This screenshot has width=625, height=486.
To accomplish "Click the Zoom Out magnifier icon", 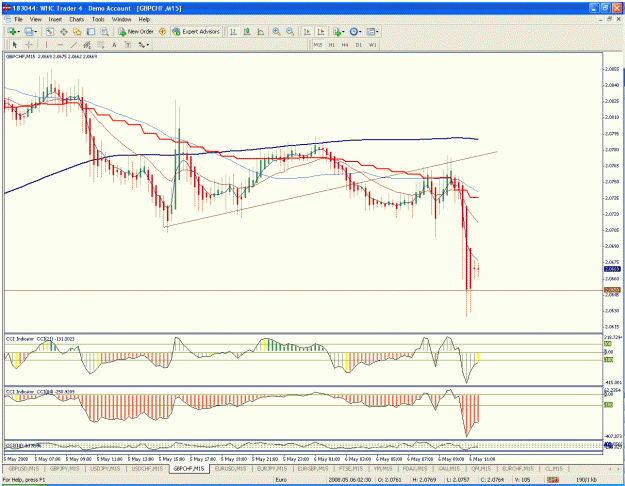I will pos(290,31).
